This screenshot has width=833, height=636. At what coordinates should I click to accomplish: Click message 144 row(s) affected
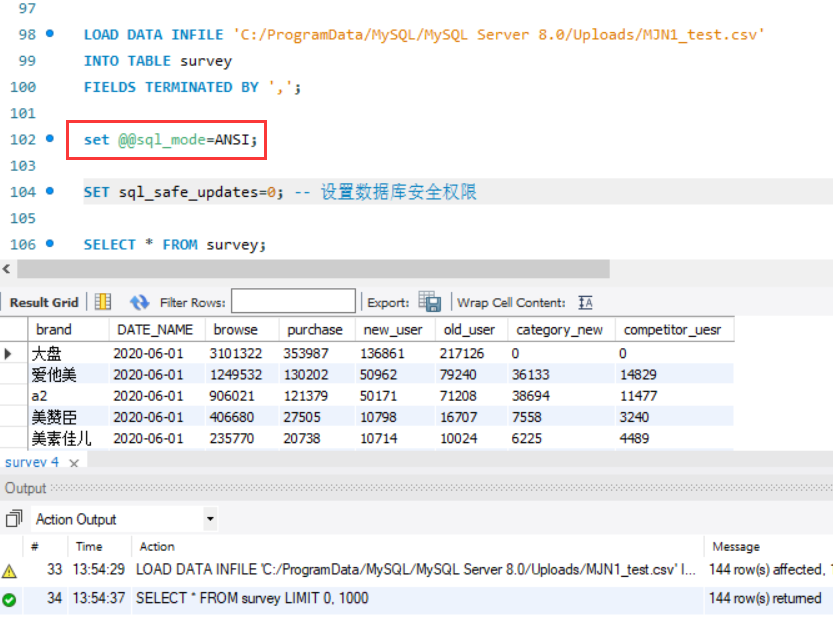tap(767, 570)
